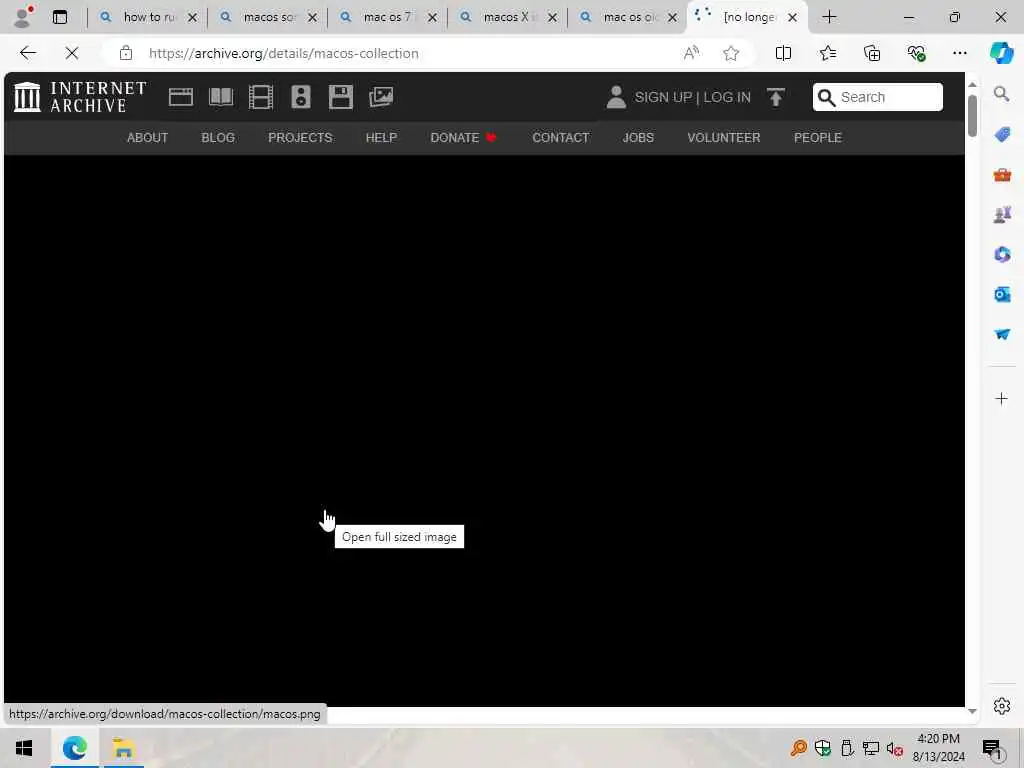Open Browser essentials heart icon

(916, 53)
